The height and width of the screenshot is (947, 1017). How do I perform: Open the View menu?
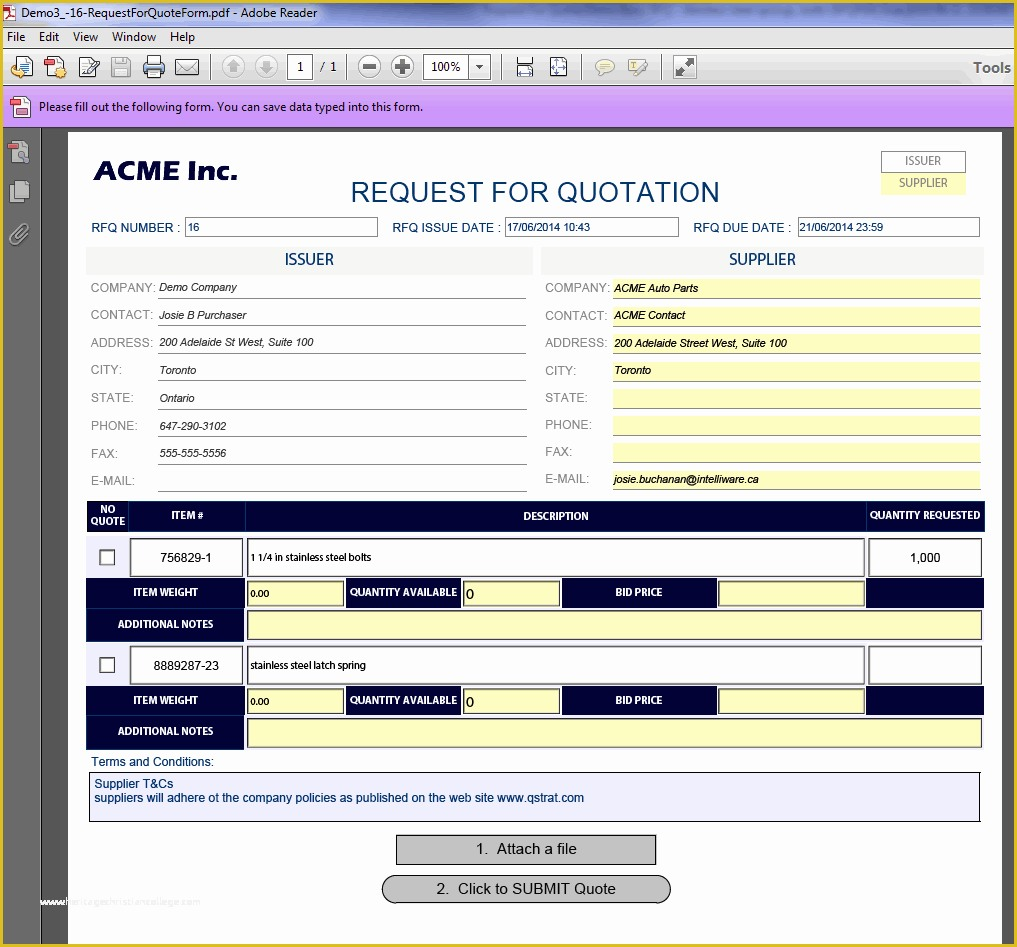point(85,37)
